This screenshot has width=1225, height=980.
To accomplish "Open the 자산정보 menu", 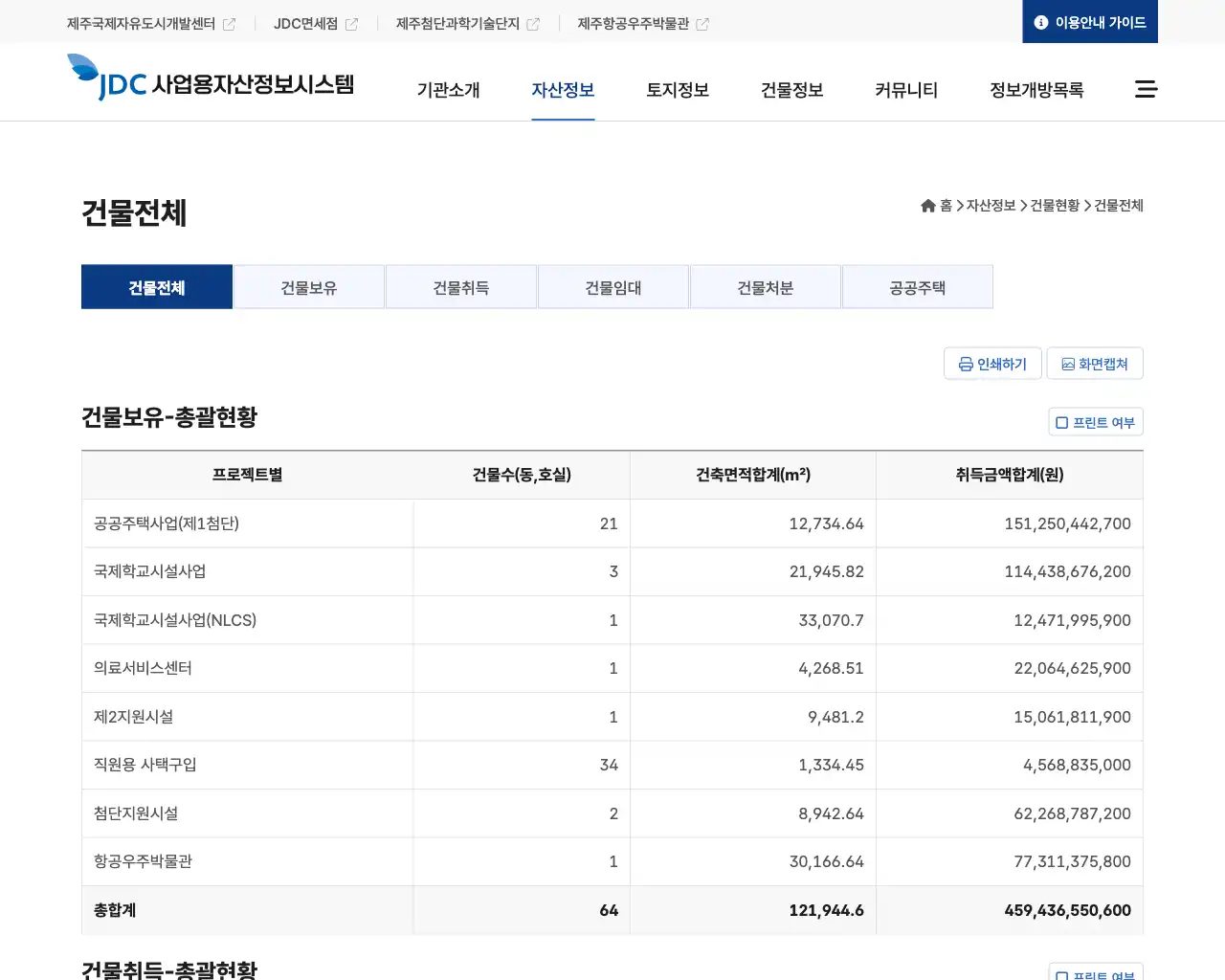I will pos(563,90).
